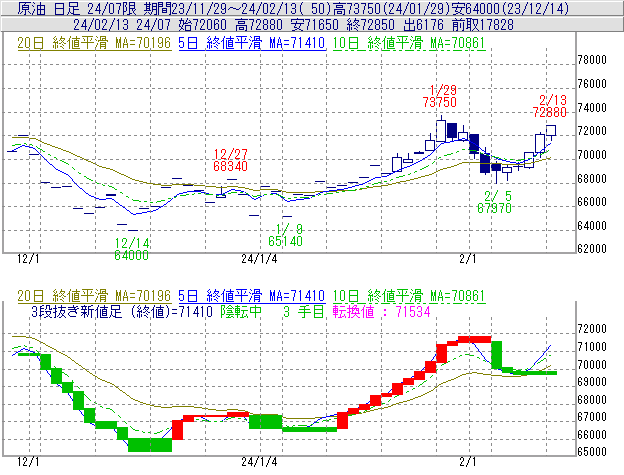Select the 2/13 72880 high label
This screenshot has width=624, height=475.
(550, 106)
